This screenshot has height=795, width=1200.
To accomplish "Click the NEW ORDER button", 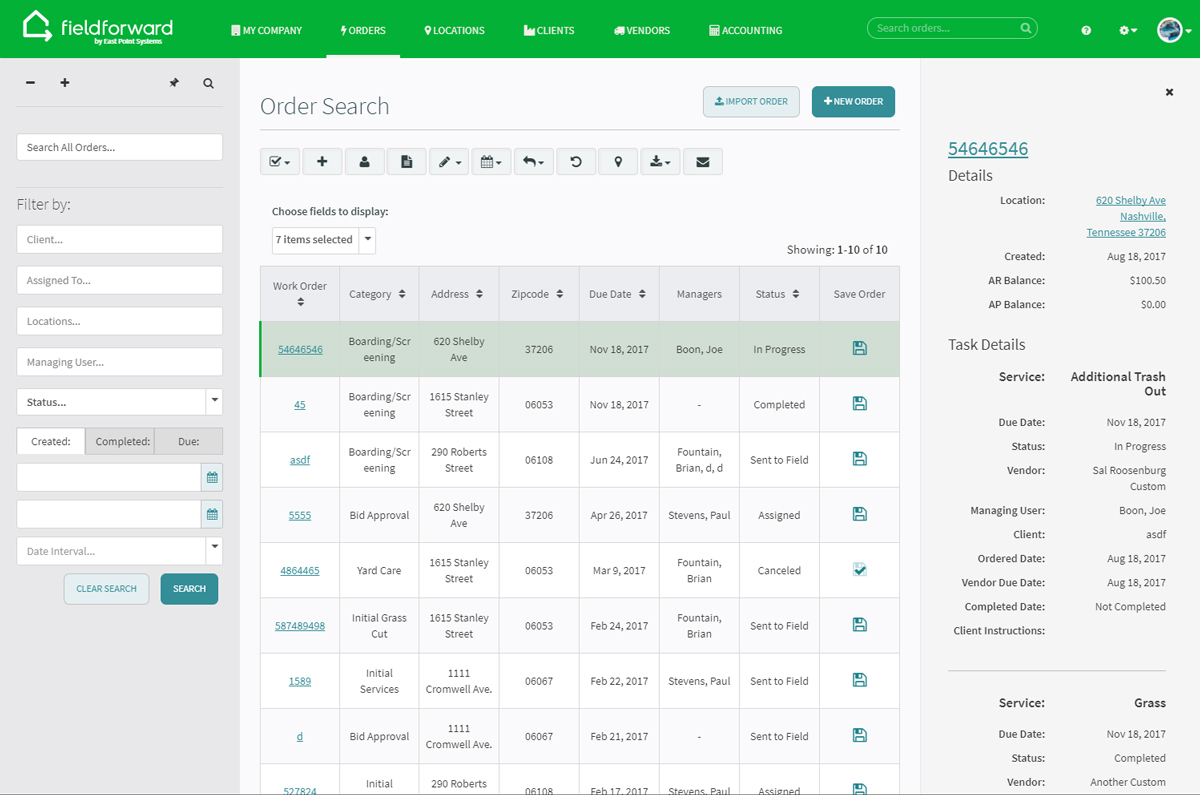I will point(853,101).
